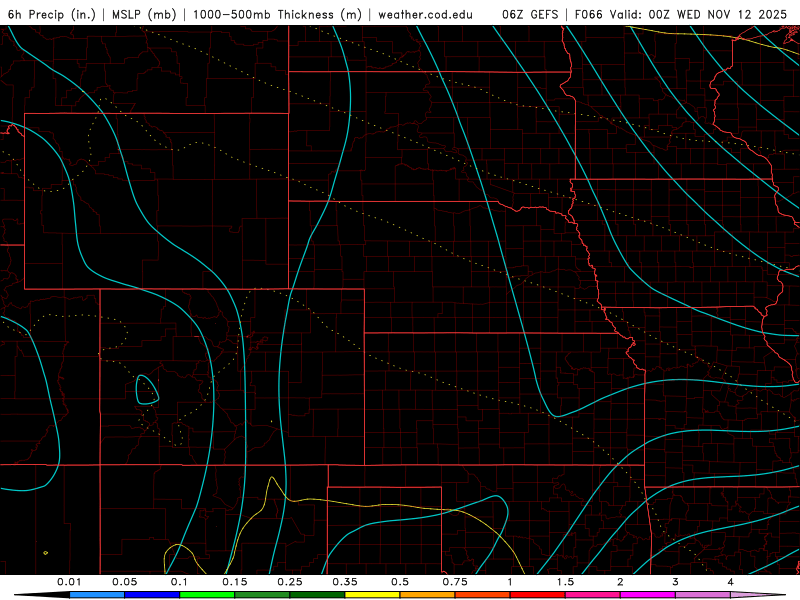Click the '4' legend value
The height and width of the screenshot is (600, 800).
coord(731,582)
